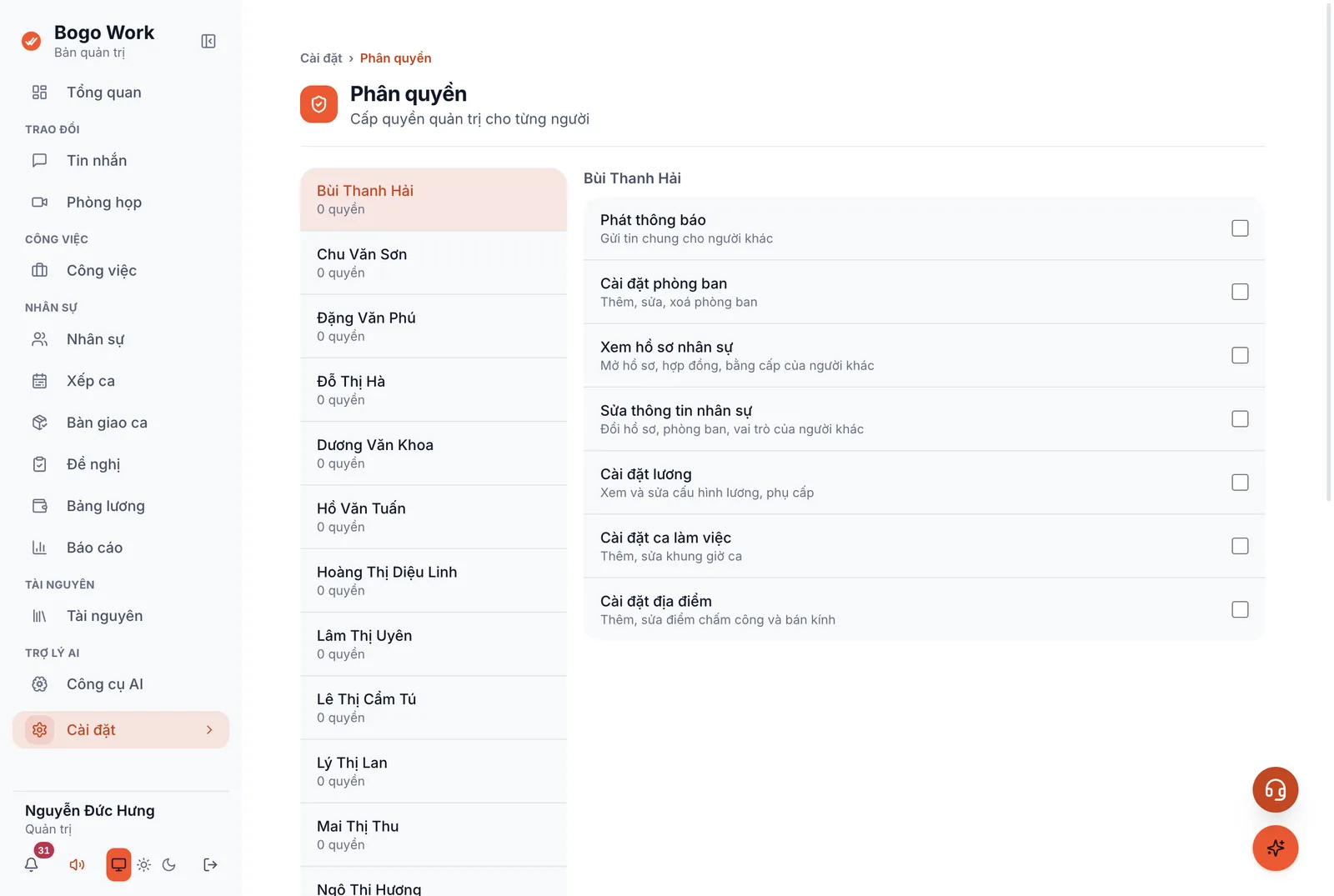This screenshot has width=1334, height=896.
Task: Expand the Cài đặt menu chevron
Action: click(209, 729)
